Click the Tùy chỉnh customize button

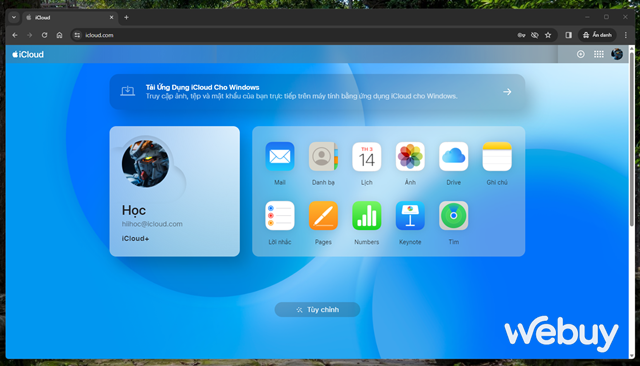317,310
